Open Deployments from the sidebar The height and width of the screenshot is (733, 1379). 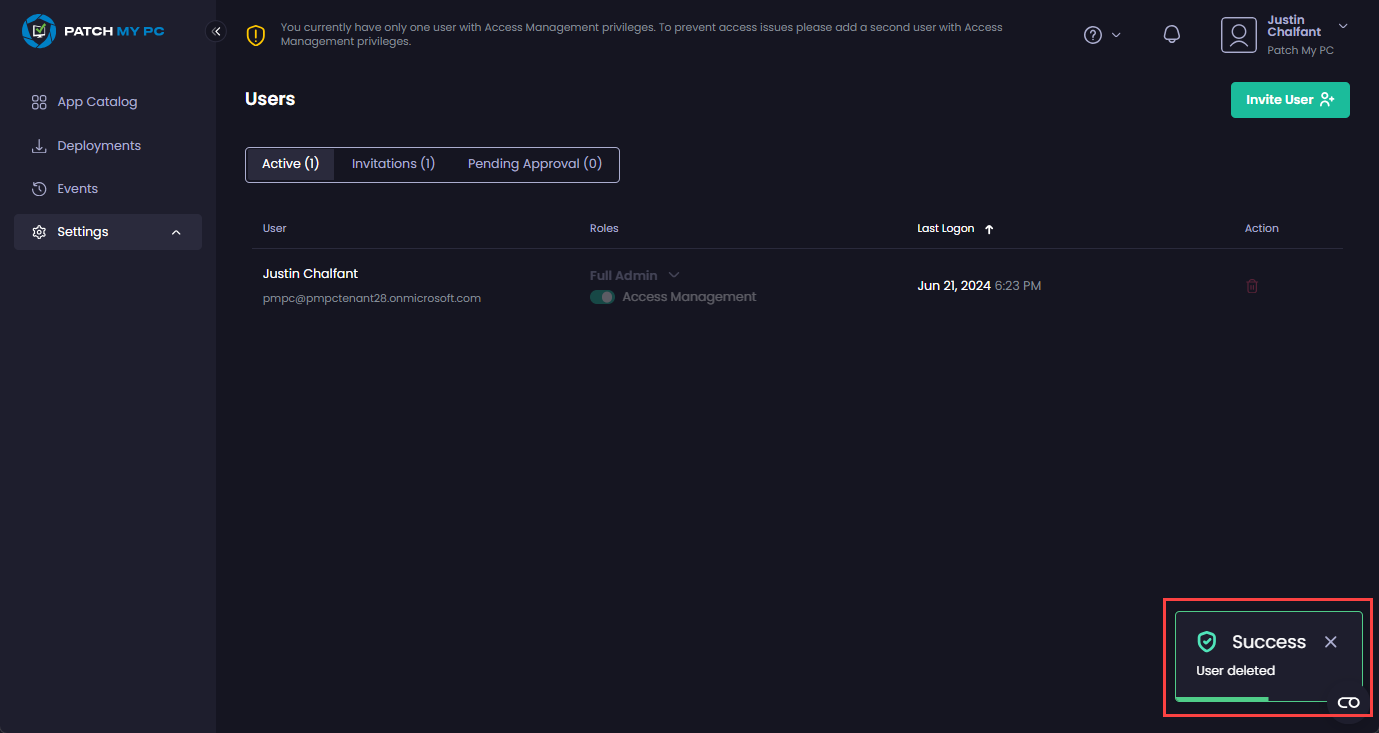[99, 146]
